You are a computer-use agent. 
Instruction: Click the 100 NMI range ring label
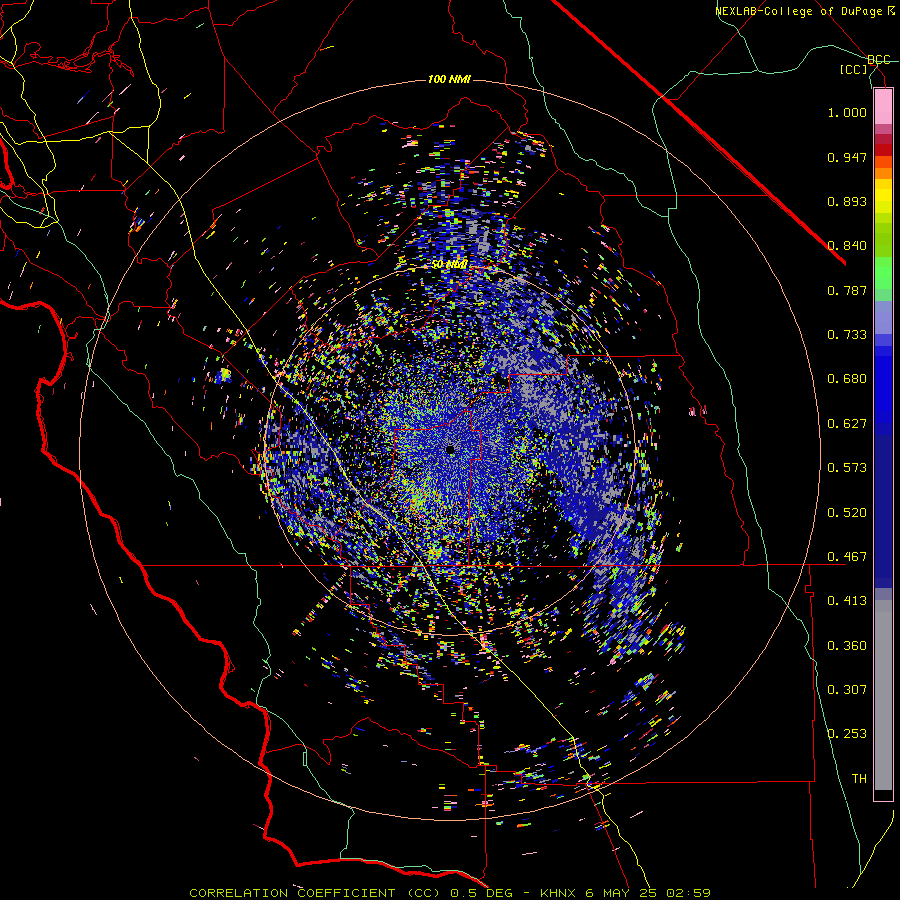tap(449, 79)
